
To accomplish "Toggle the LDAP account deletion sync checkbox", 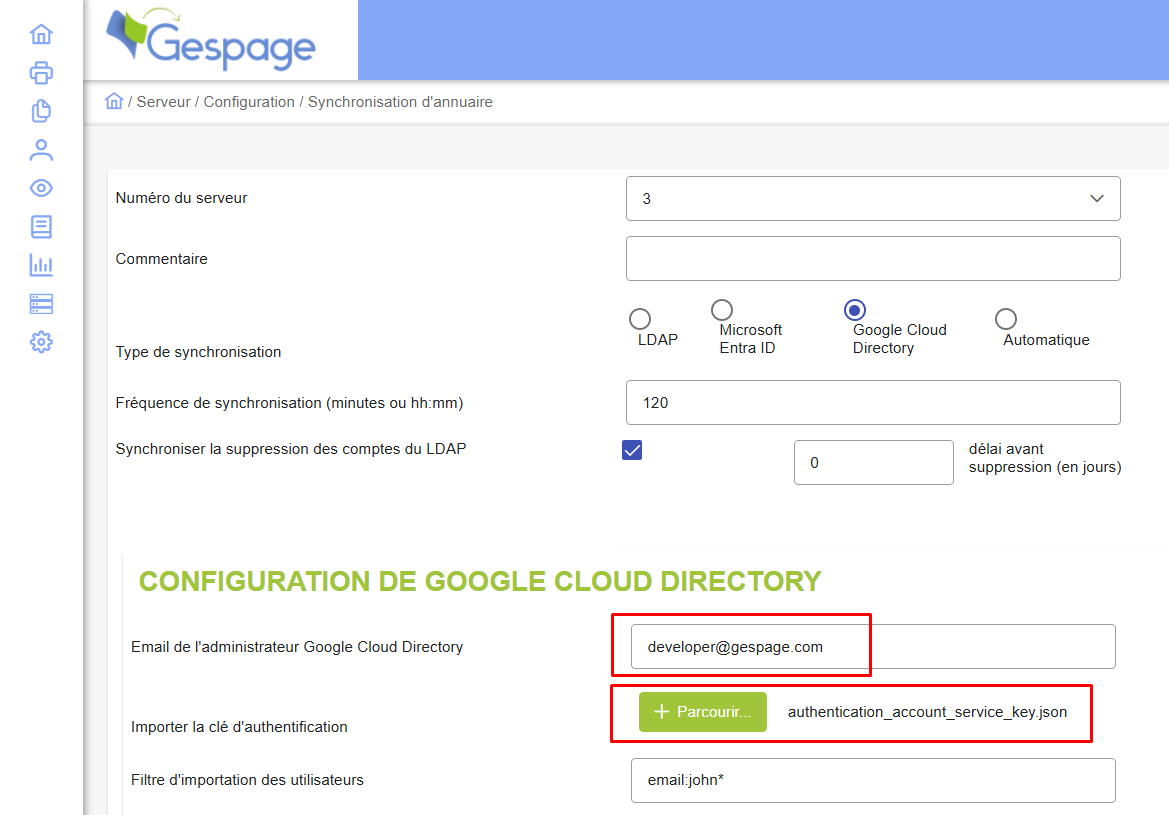I will (632, 450).
